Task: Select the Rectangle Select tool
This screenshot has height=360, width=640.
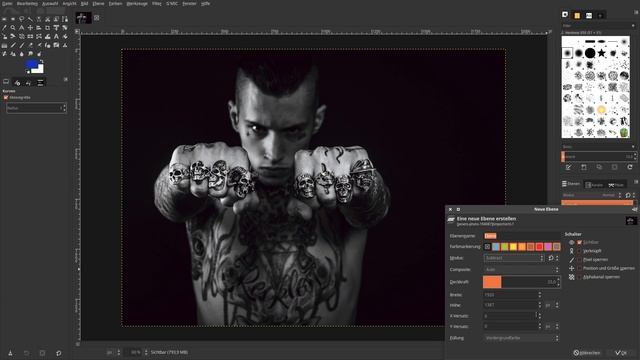Action: pyautogui.click(x=4, y=19)
